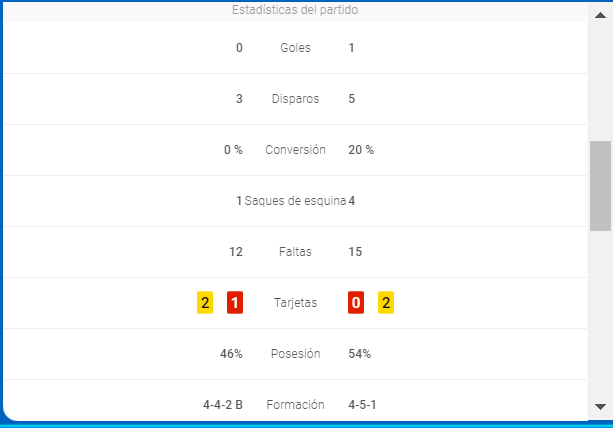The image size is (613, 428).
Task: Click the red card icon showing 0
Action: [x=356, y=303]
